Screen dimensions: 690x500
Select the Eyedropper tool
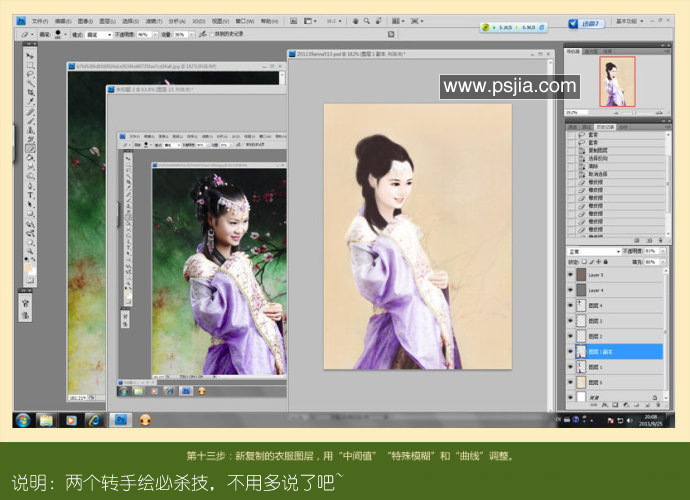(x=30, y=102)
